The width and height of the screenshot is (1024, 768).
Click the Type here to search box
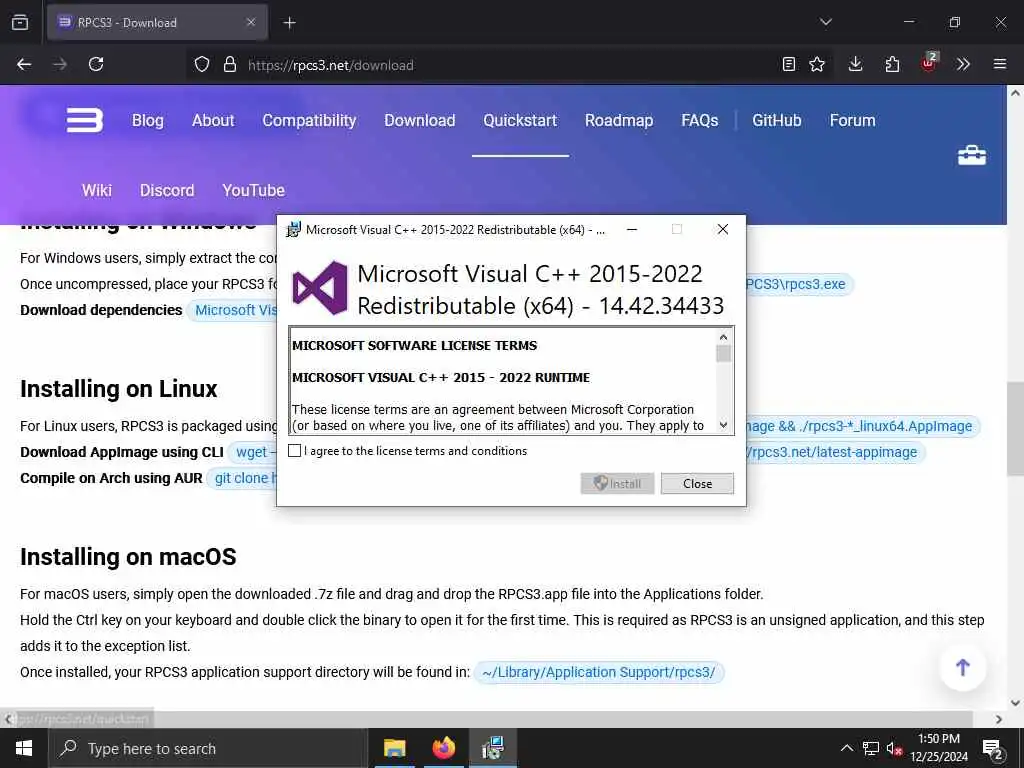click(208, 748)
